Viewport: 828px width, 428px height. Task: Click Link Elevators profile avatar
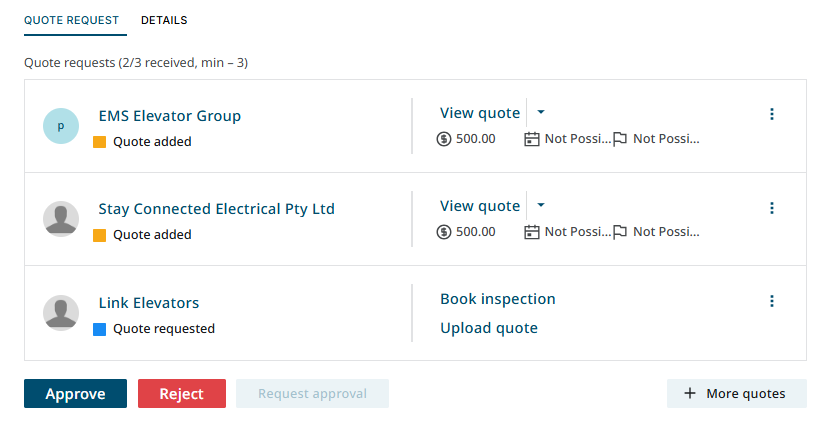(61, 312)
